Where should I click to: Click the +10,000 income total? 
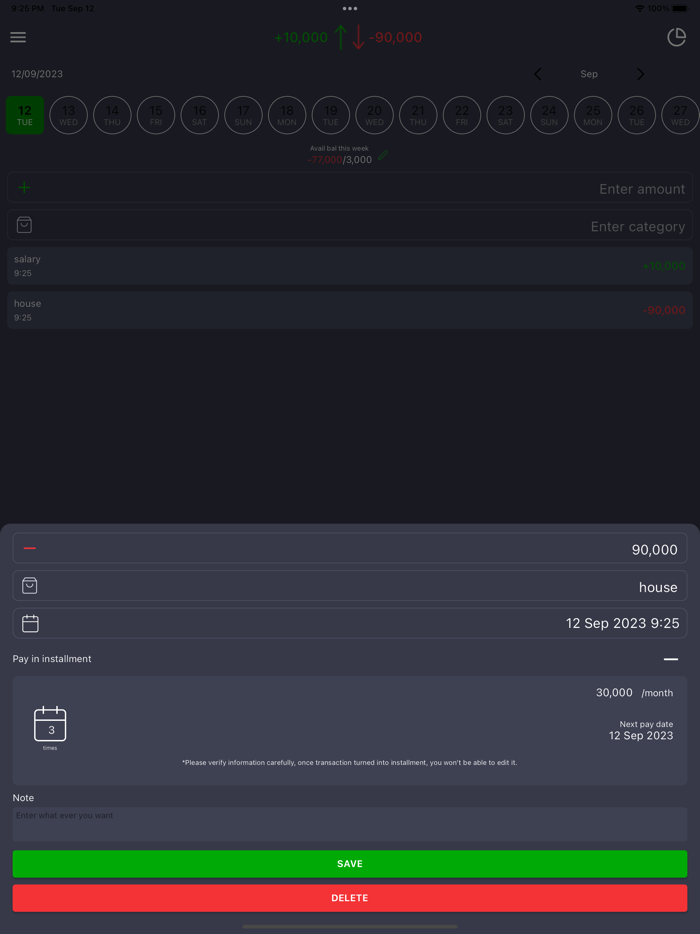pos(301,38)
